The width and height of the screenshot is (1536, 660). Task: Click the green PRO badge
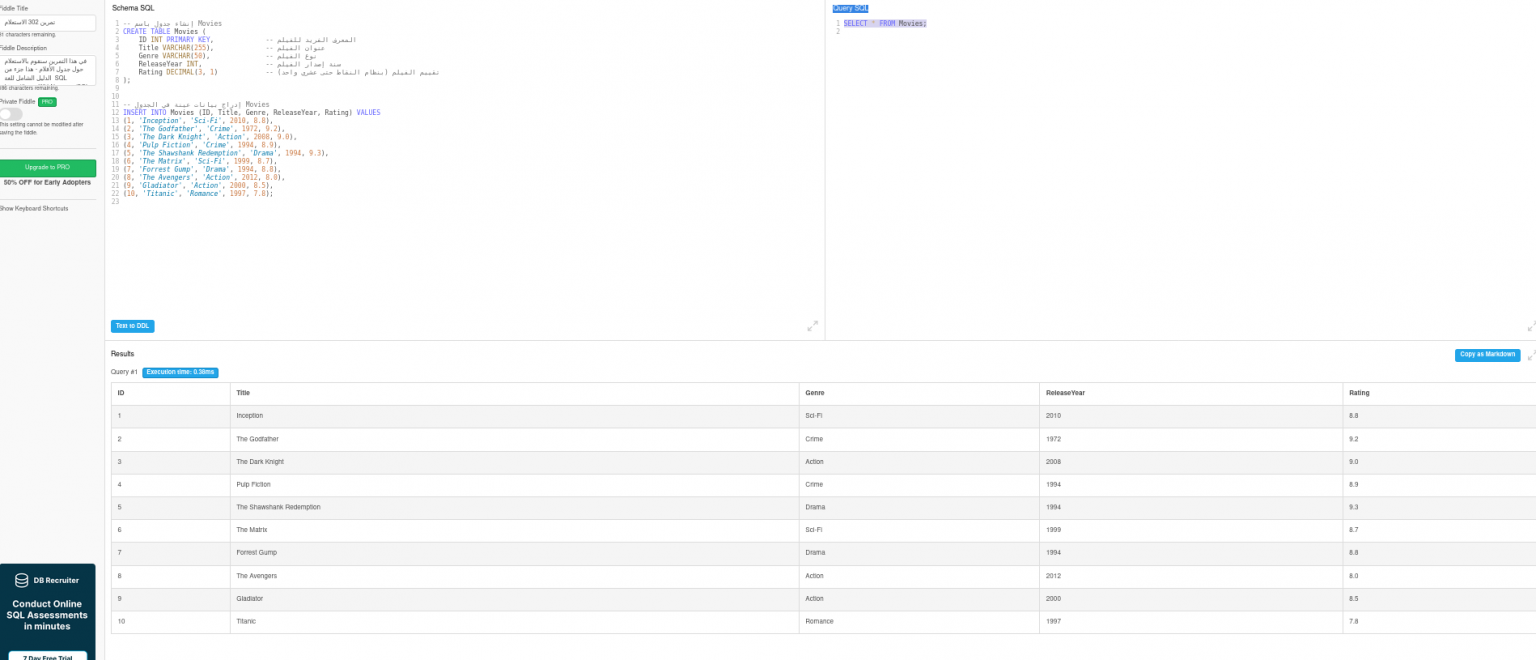click(48, 102)
